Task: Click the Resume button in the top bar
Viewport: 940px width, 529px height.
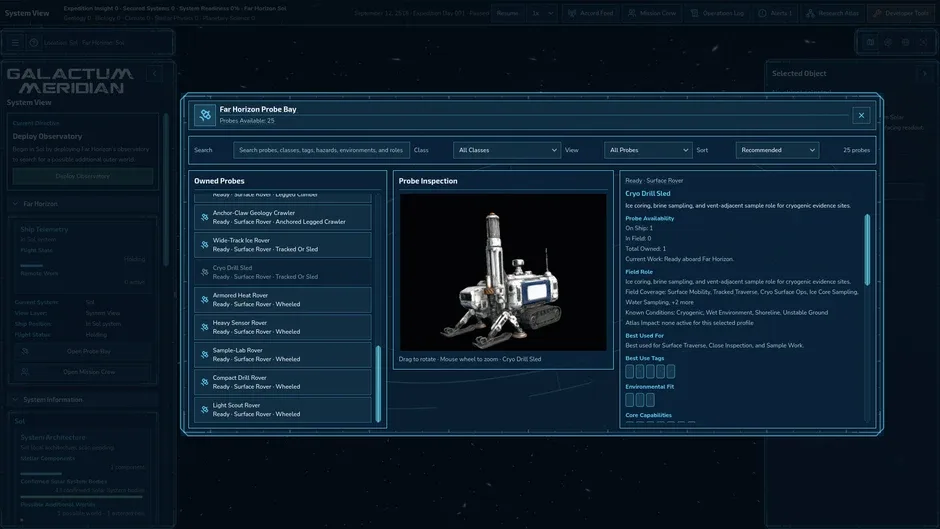Action: click(x=507, y=13)
